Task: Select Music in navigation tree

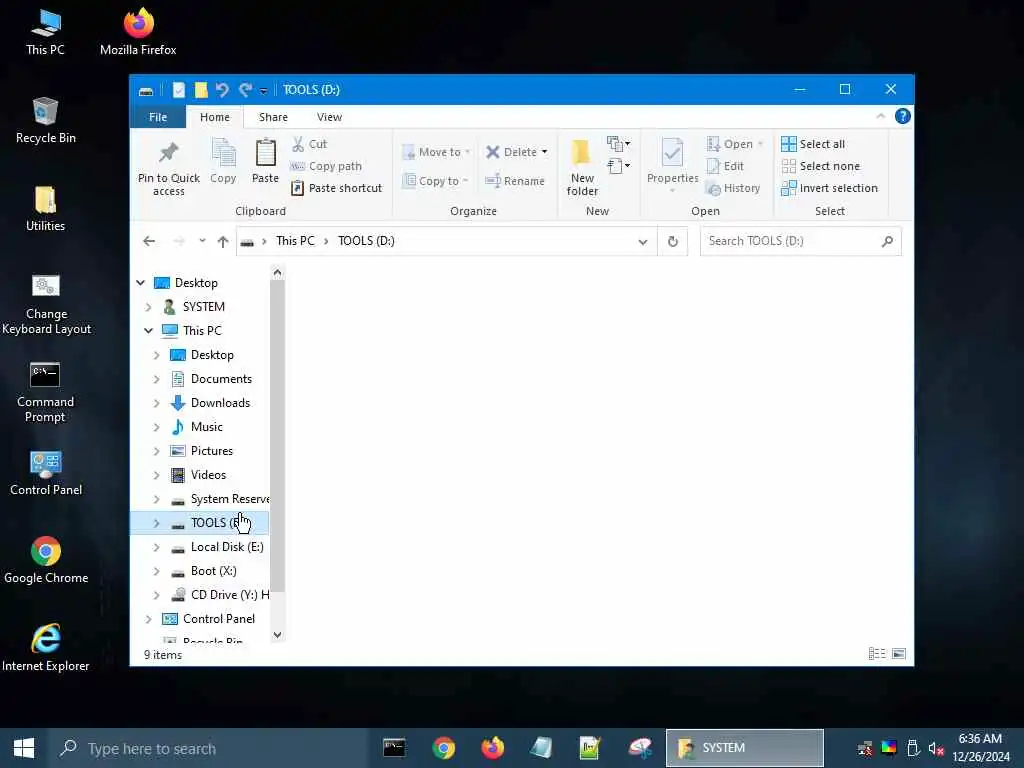Action: [206, 427]
